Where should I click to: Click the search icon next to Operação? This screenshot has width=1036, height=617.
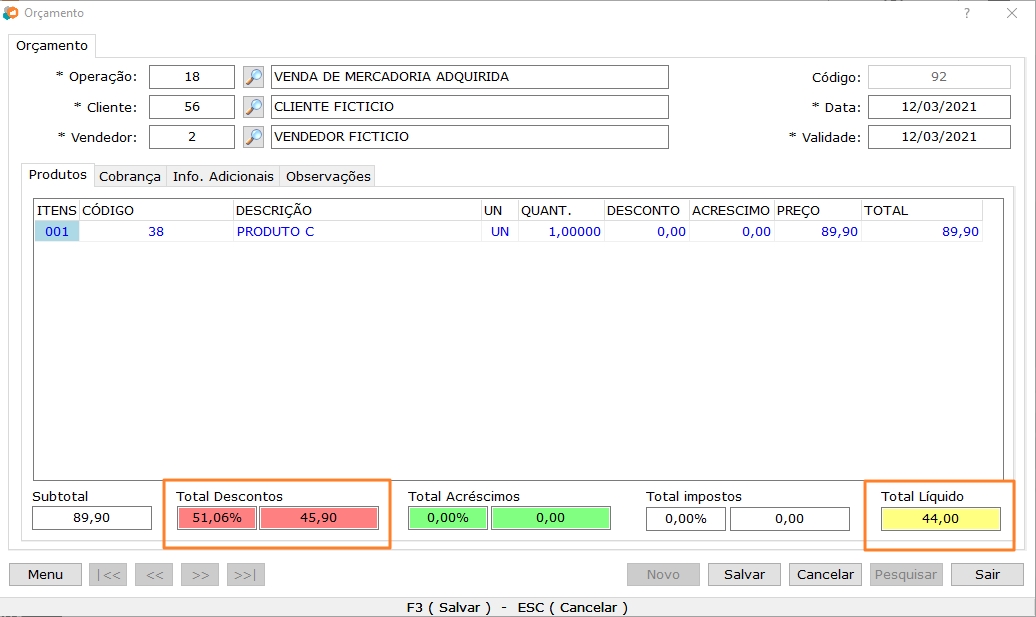pyautogui.click(x=254, y=77)
